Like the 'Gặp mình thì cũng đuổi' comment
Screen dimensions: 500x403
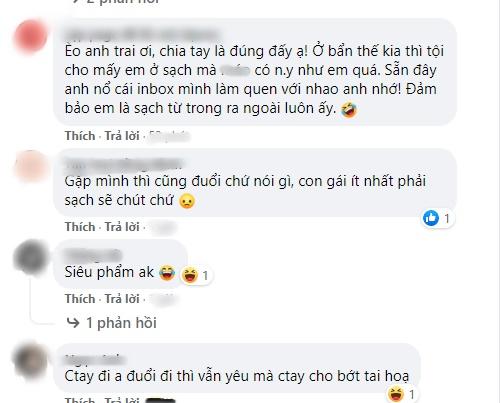pos(80,227)
